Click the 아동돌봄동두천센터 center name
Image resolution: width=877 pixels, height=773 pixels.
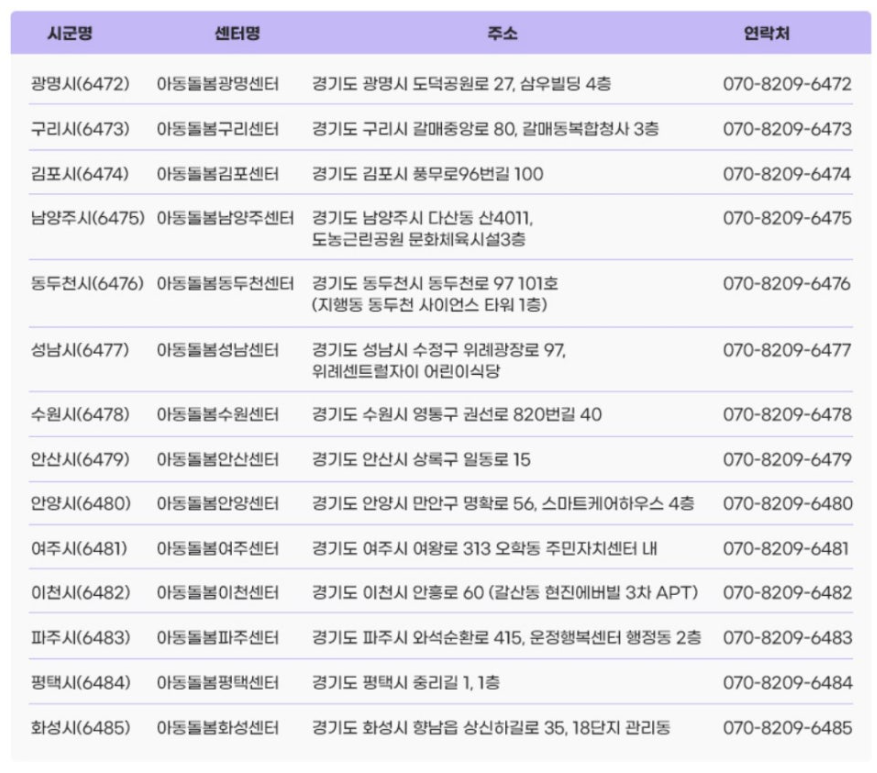pos(225,284)
